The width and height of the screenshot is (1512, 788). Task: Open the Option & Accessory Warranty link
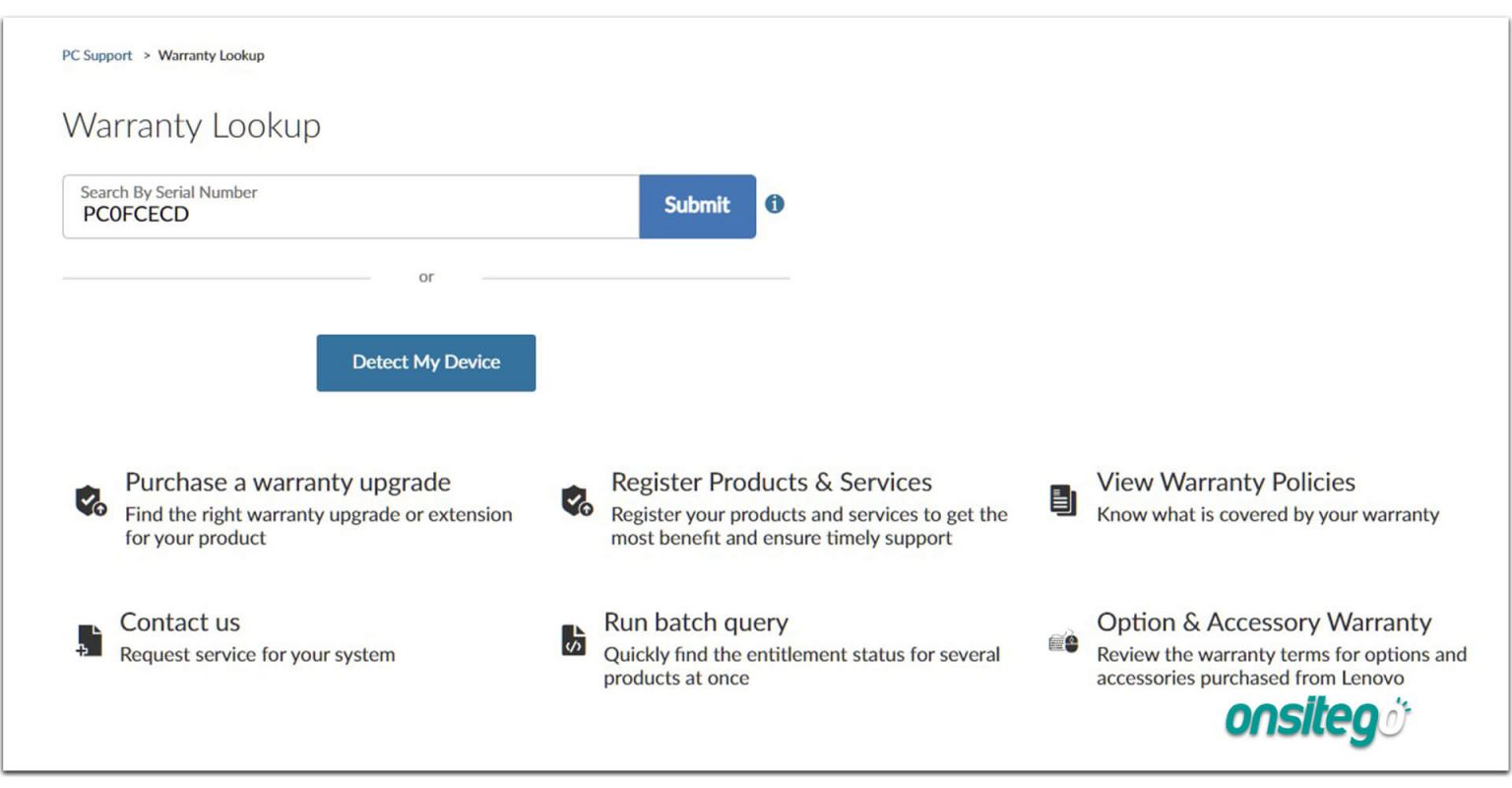tap(1264, 623)
